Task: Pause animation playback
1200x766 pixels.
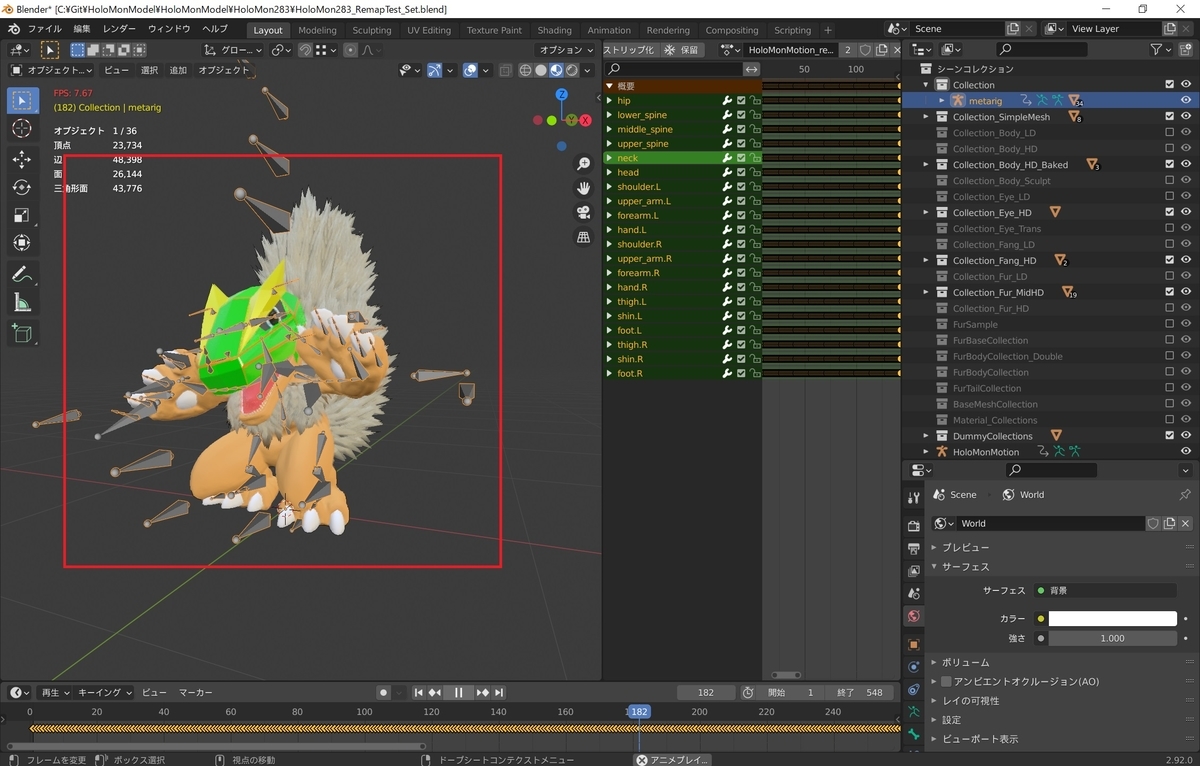Action: (x=458, y=692)
